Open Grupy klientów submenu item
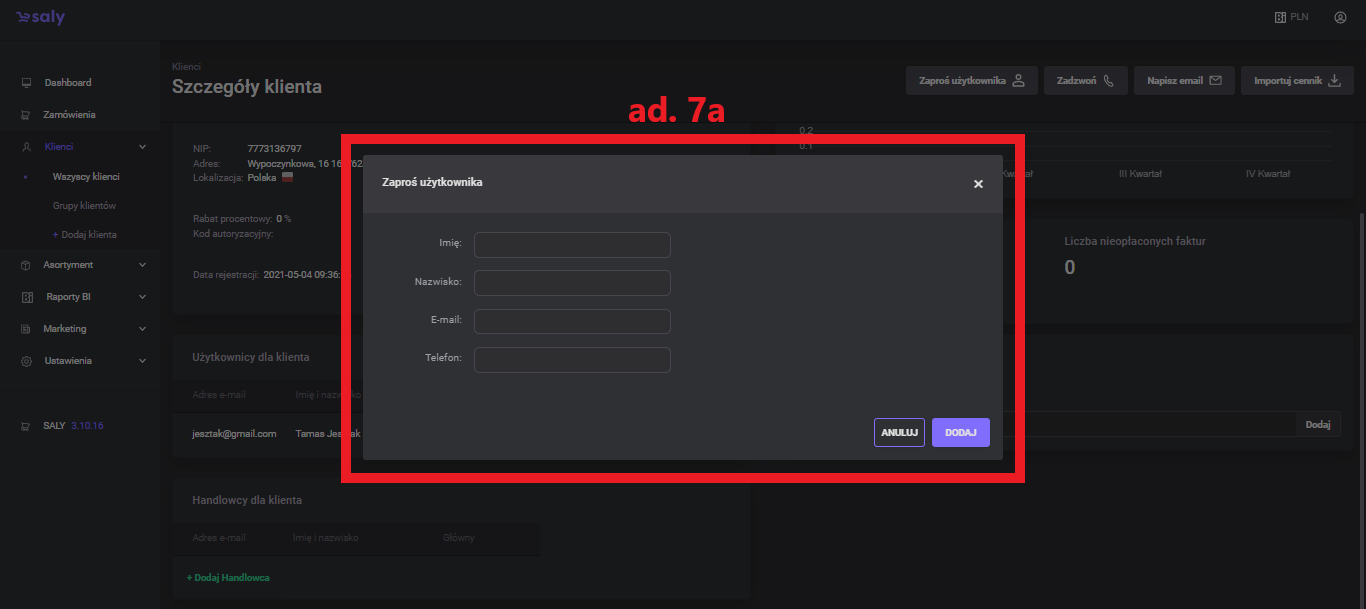 [x=84, y=206]
